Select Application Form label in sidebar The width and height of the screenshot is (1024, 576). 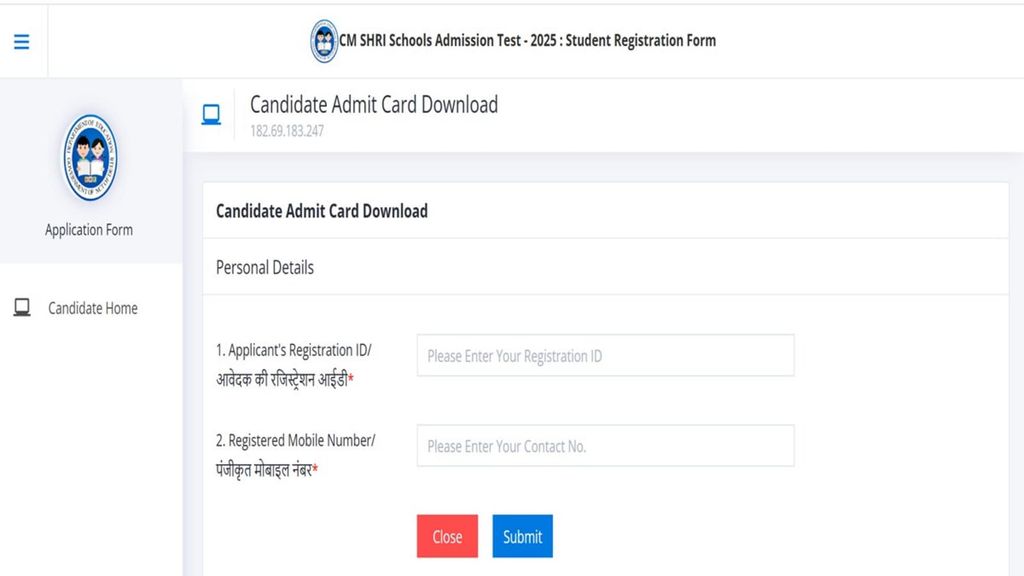(89, 230)
